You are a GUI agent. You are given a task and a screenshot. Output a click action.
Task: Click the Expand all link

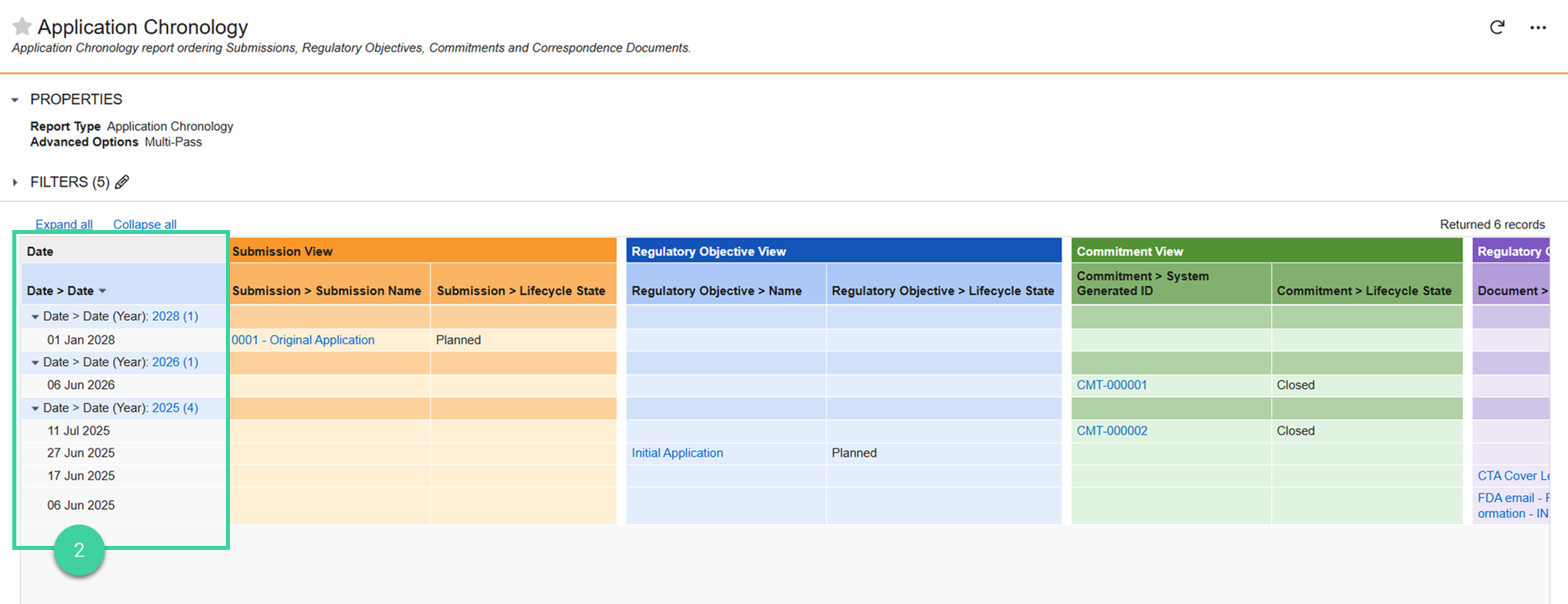click(x=64, y=224)
